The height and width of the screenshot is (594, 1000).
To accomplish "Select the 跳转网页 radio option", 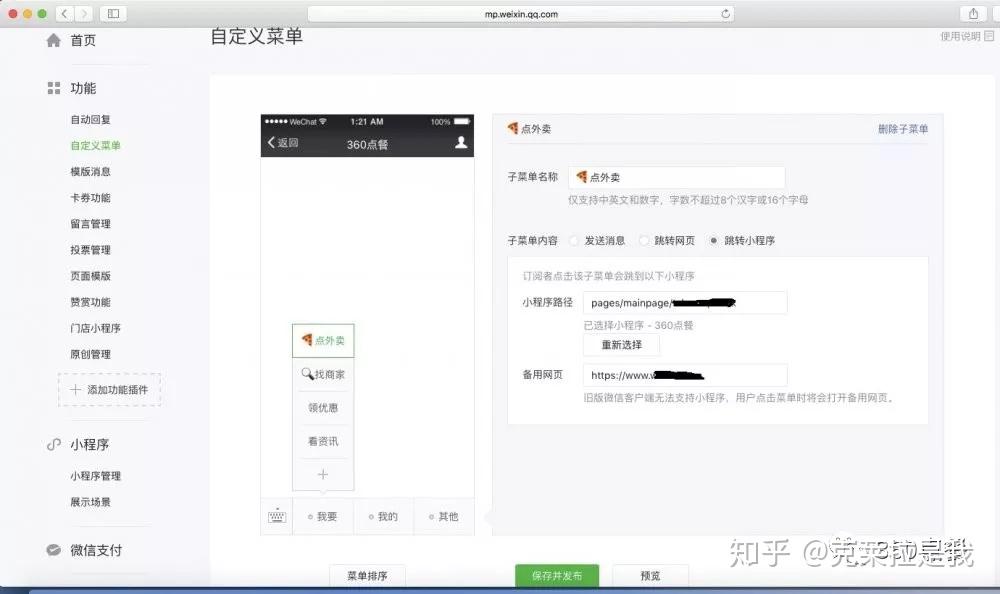I will [x=643, y=241].
